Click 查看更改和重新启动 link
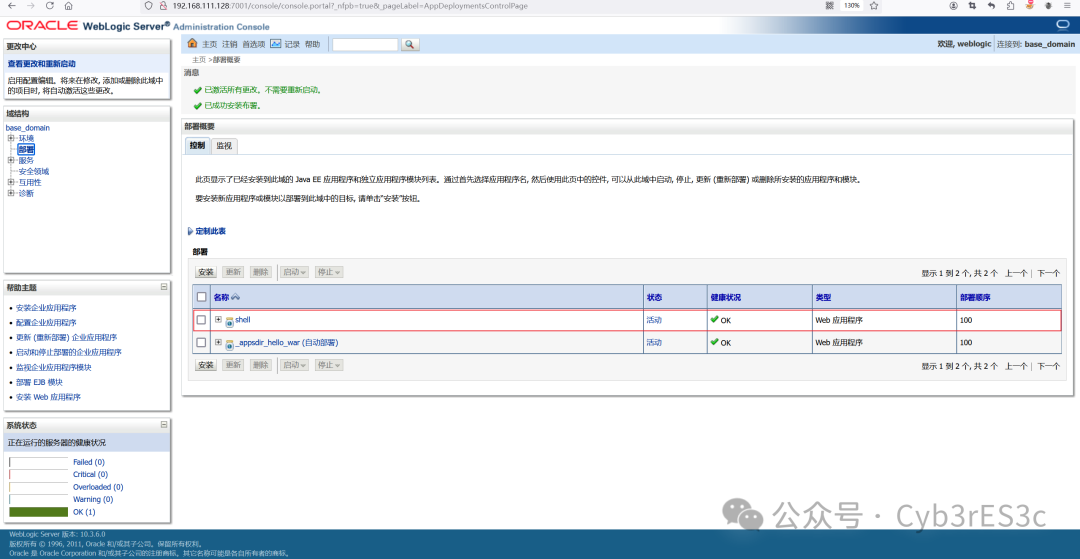The height and width of the screenshot is (559, 1080). (x=41, y=64)
